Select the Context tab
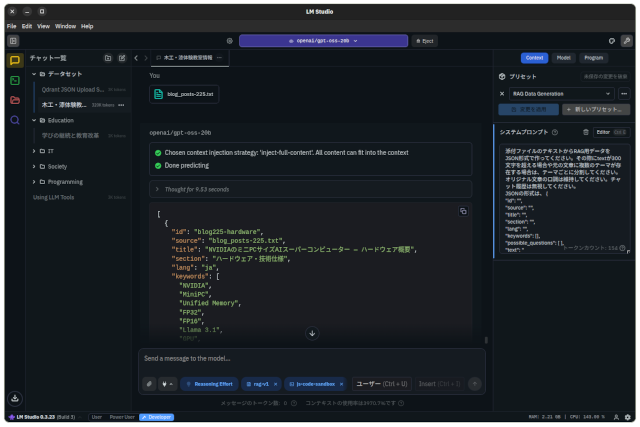The height and width of the screenshot is (427, 640). (534, 58)
